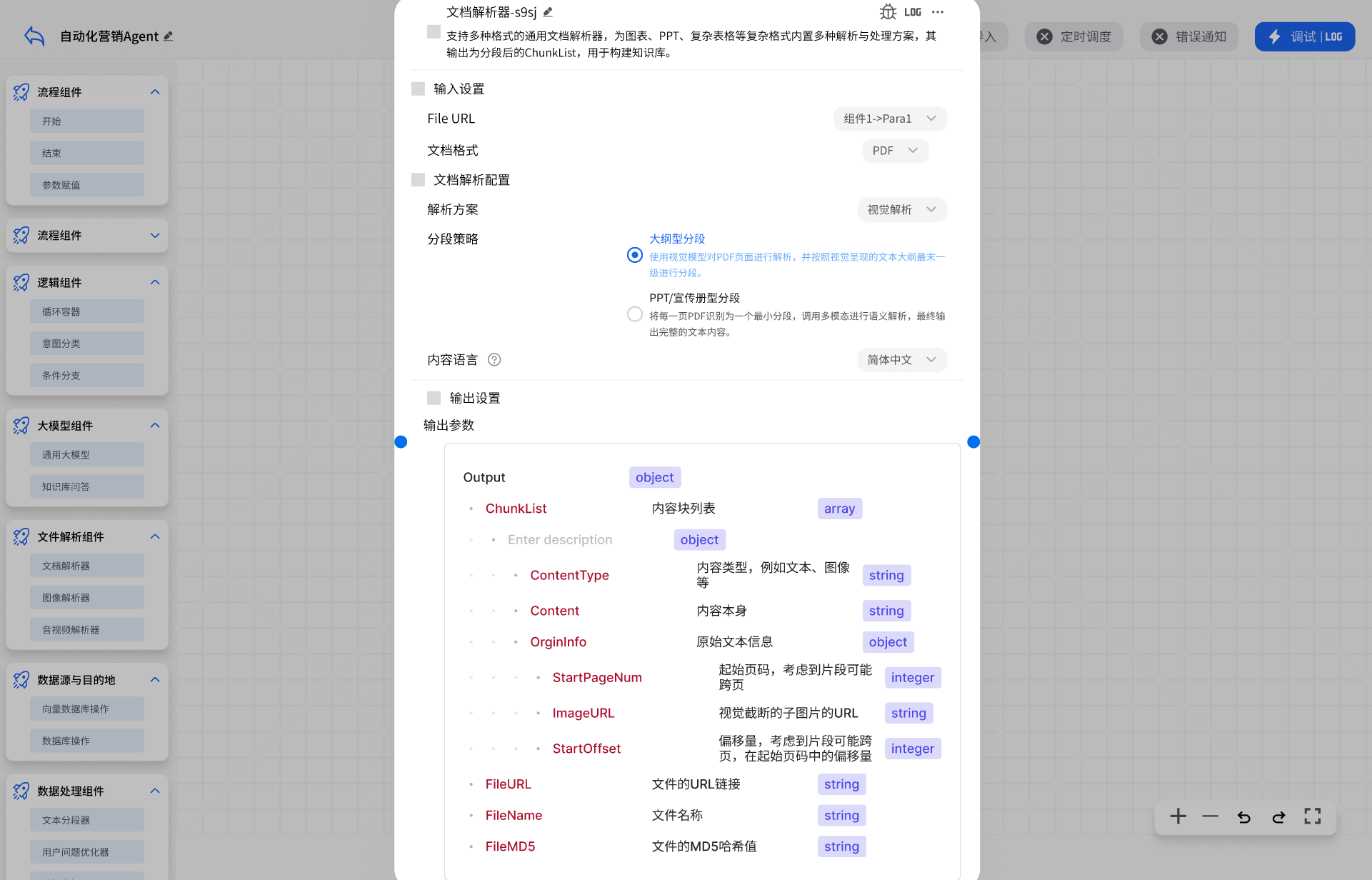Click the lightning icon on 调试 button
1372x880 pixels.
click(1275, 36)
